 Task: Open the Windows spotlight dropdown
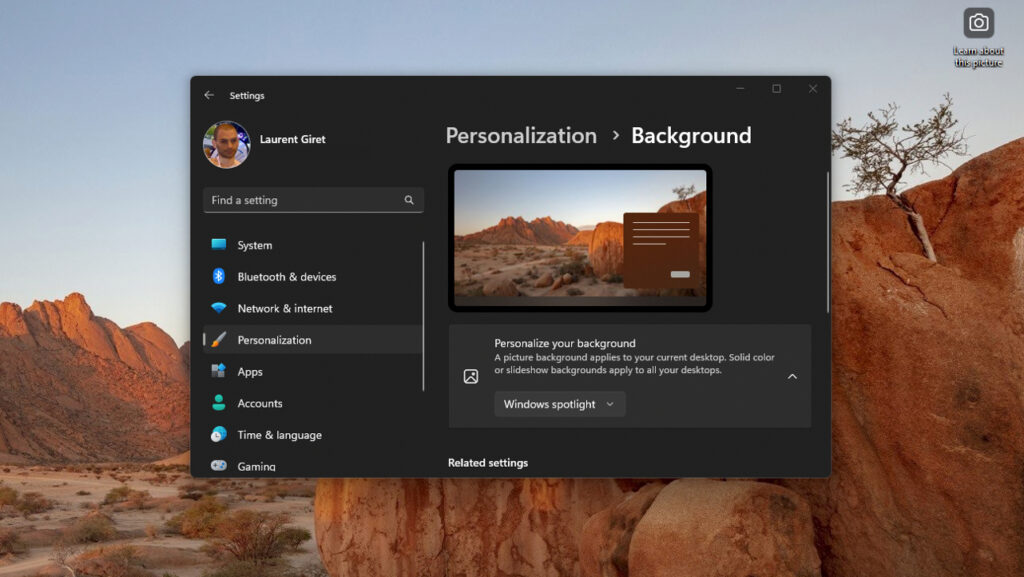[559, 404]
